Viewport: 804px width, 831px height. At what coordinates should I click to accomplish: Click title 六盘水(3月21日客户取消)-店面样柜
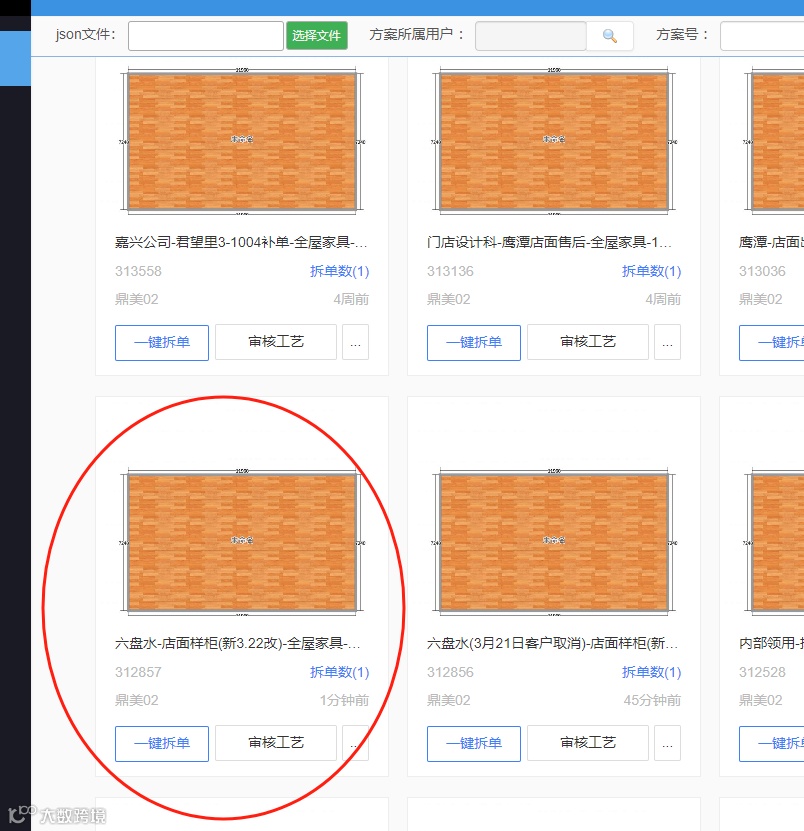tap(552, 643)
